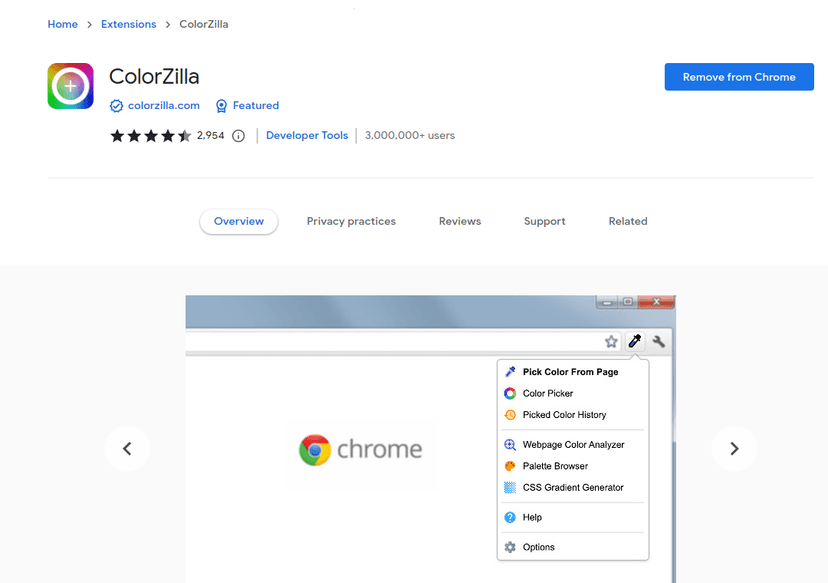Click the ColorZilla breadcrumb text

pyautogui.click(x=204, y=24)
